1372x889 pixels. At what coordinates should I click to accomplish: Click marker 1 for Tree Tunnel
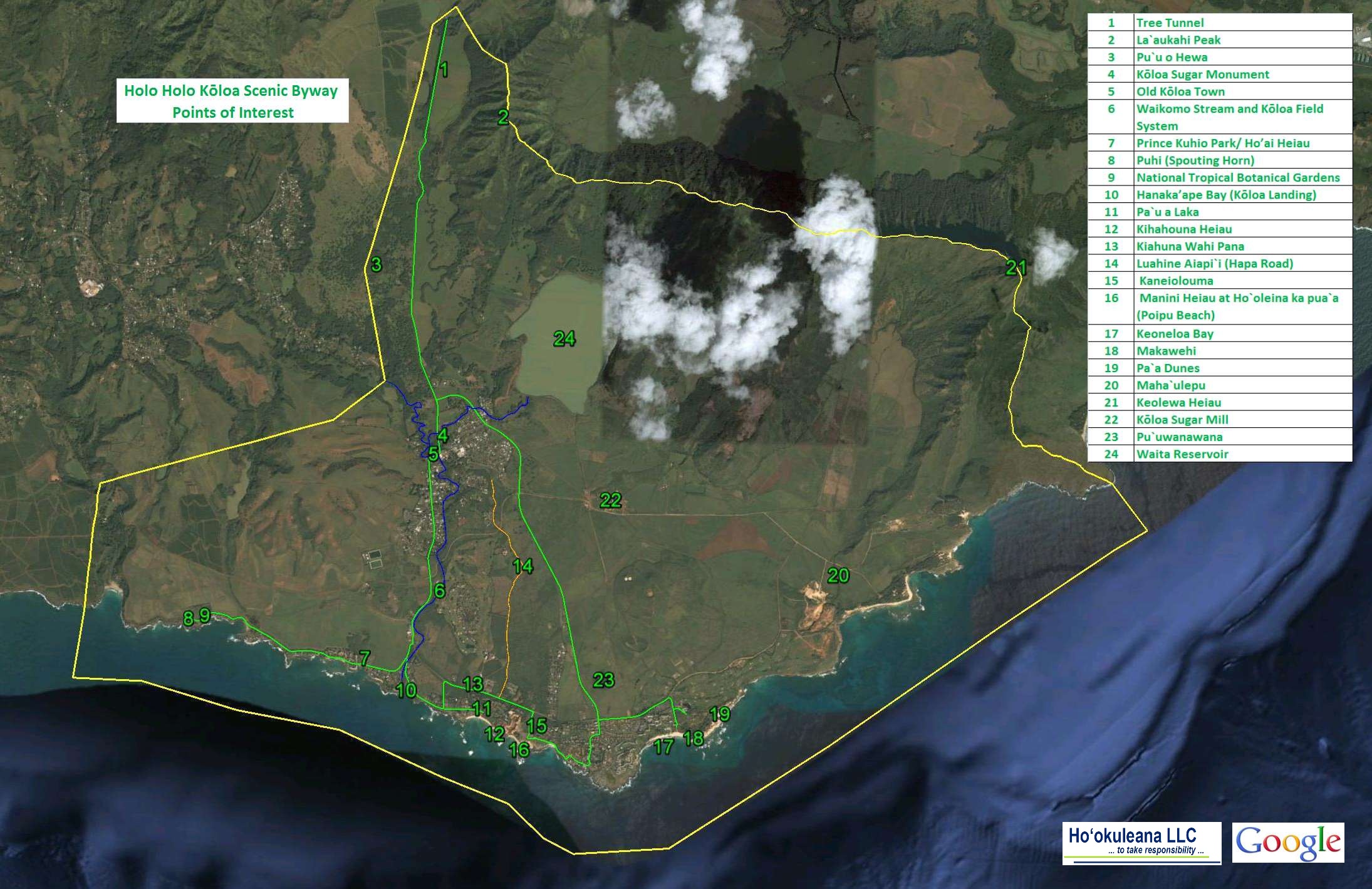(444, 70)
